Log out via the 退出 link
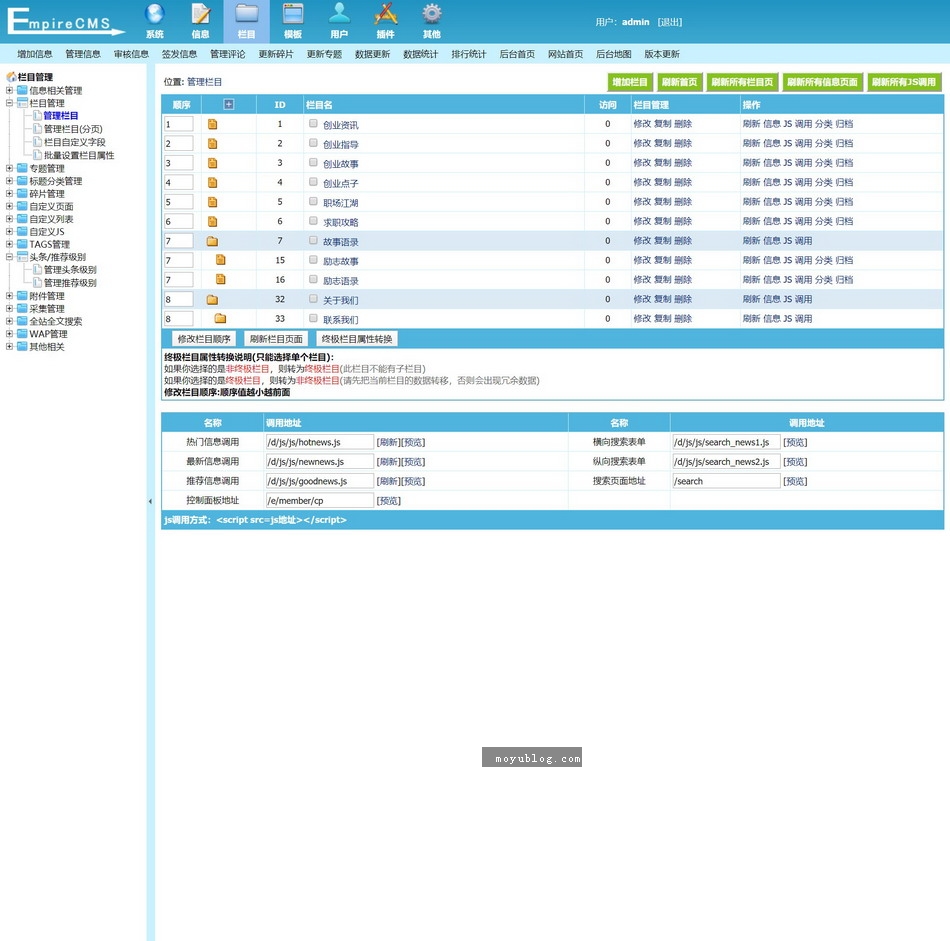The image size is (950, 941). point(670,22)
